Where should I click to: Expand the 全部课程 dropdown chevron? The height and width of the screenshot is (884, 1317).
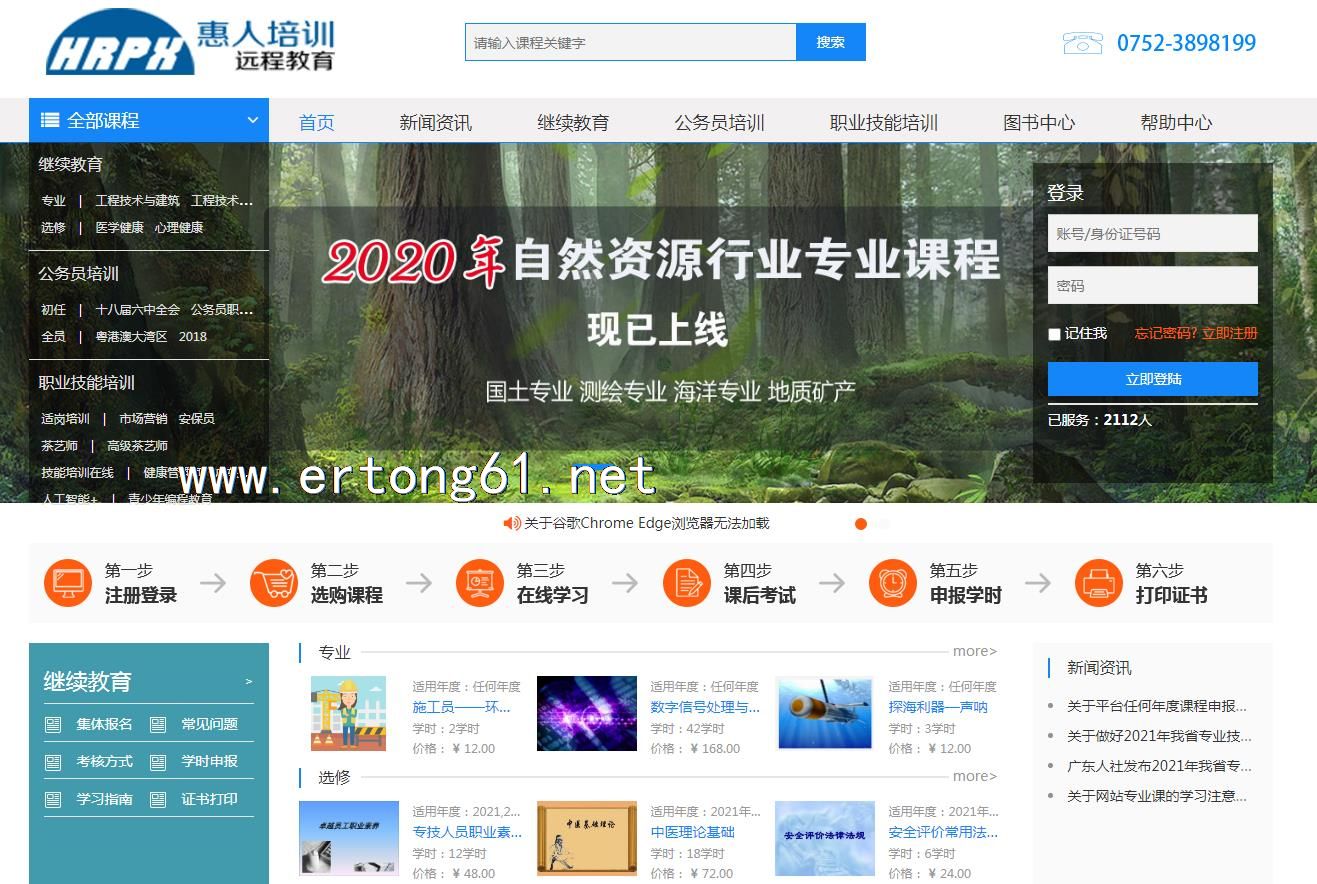pyautogui.click(x=252, y=121)
